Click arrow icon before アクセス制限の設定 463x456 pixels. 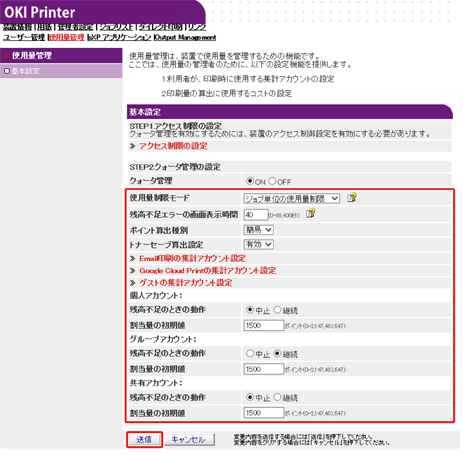tap(132, 146)
